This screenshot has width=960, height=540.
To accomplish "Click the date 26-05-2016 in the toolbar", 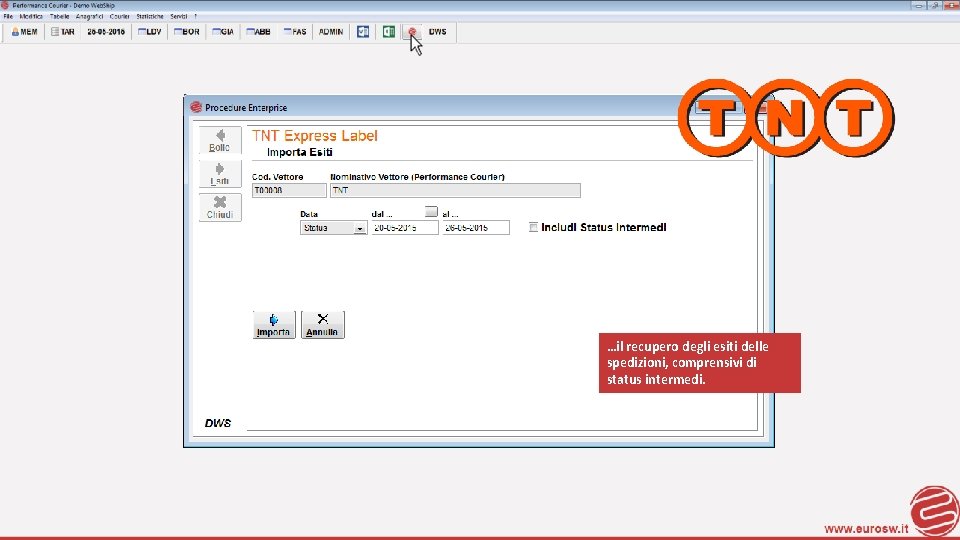I will (x=106, y=32).
